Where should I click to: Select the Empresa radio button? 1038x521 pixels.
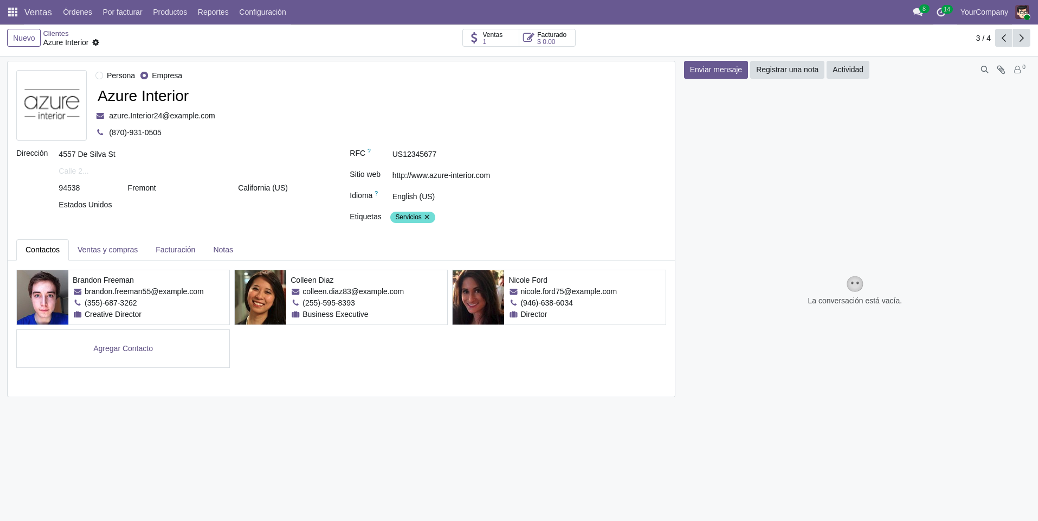click(144, 75)
